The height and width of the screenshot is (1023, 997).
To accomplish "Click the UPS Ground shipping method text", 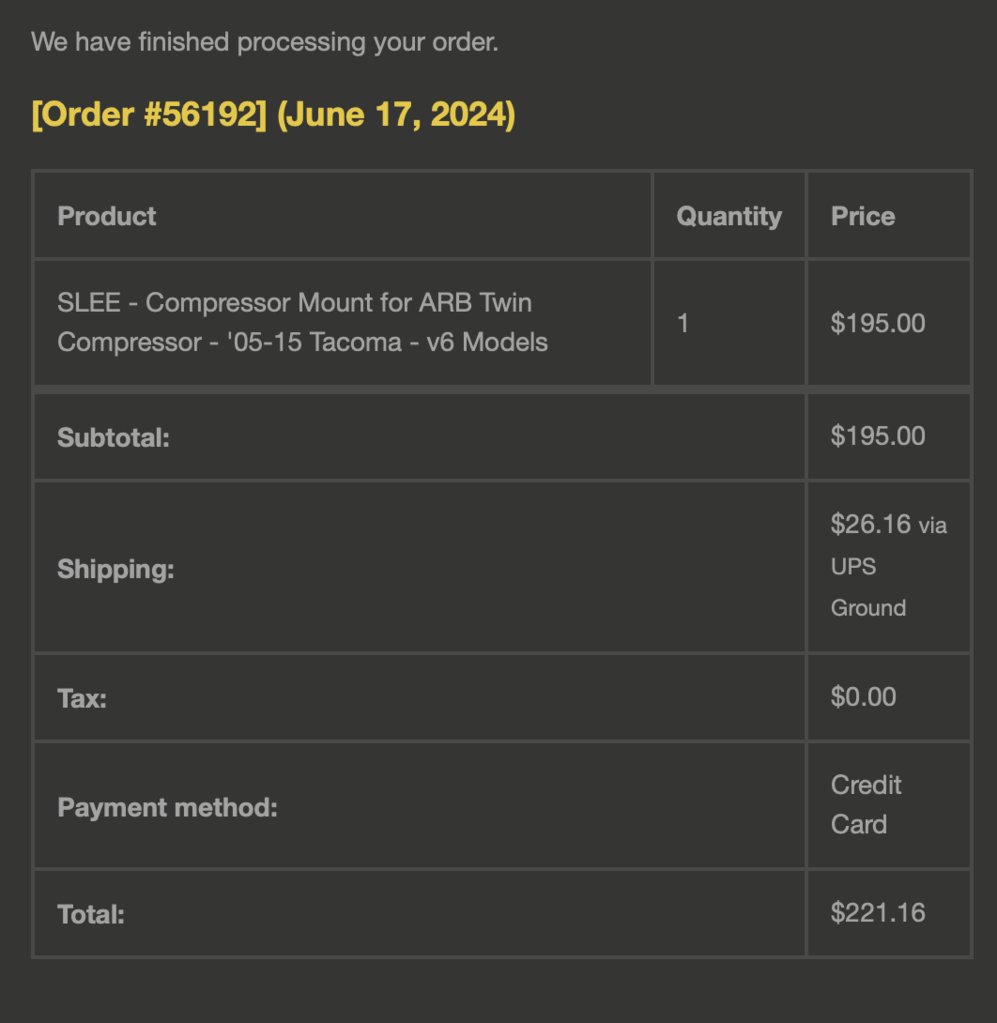I will (x=868, y=587).
